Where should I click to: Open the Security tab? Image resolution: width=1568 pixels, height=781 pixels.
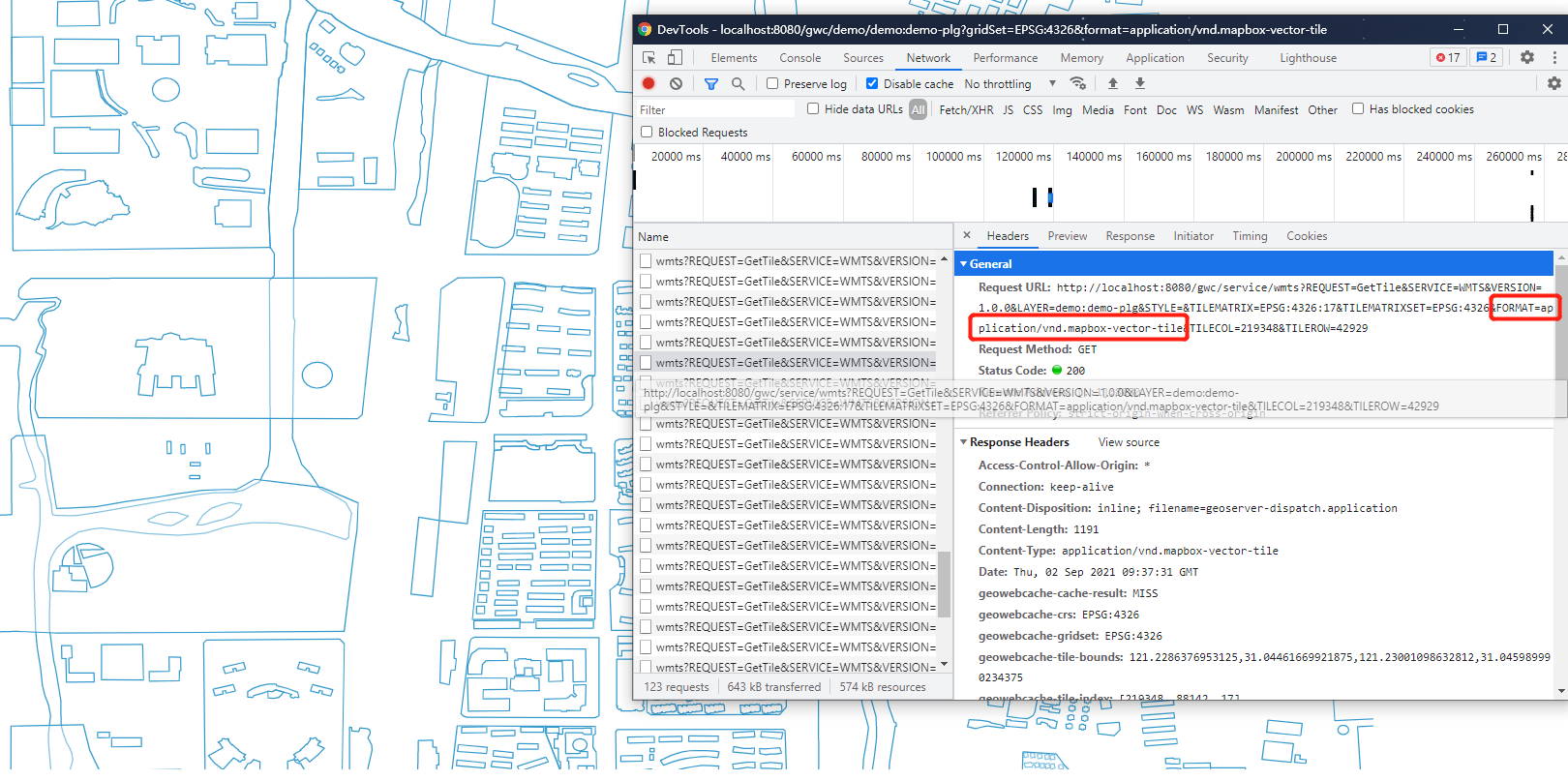(x=1227, y=58)
